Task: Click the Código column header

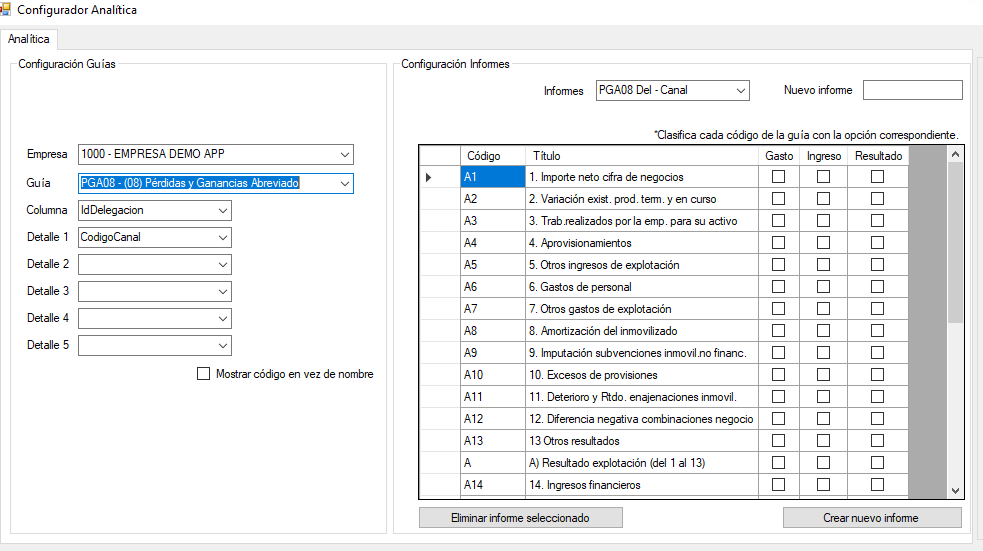Action: point(493,155)
